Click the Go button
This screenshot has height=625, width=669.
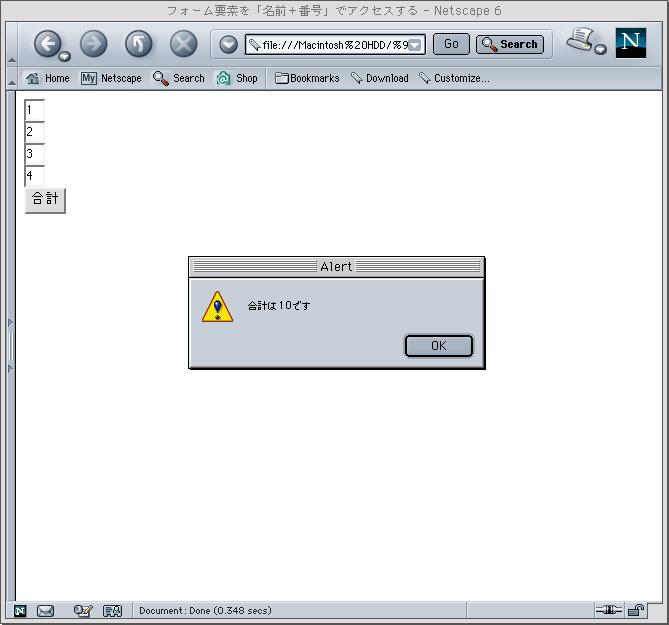(451, 44)
